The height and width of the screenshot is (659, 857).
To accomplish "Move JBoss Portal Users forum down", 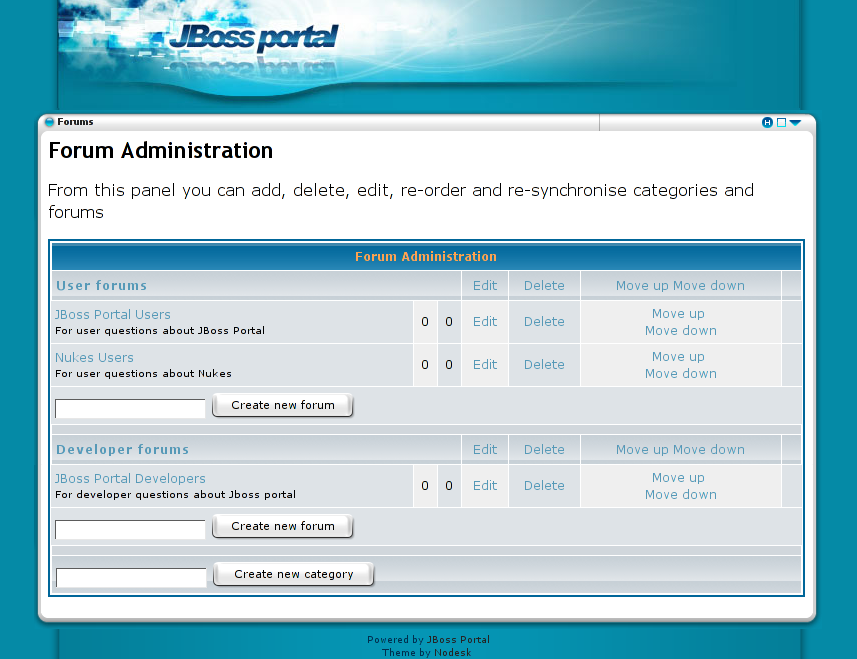I will point(680,330).
